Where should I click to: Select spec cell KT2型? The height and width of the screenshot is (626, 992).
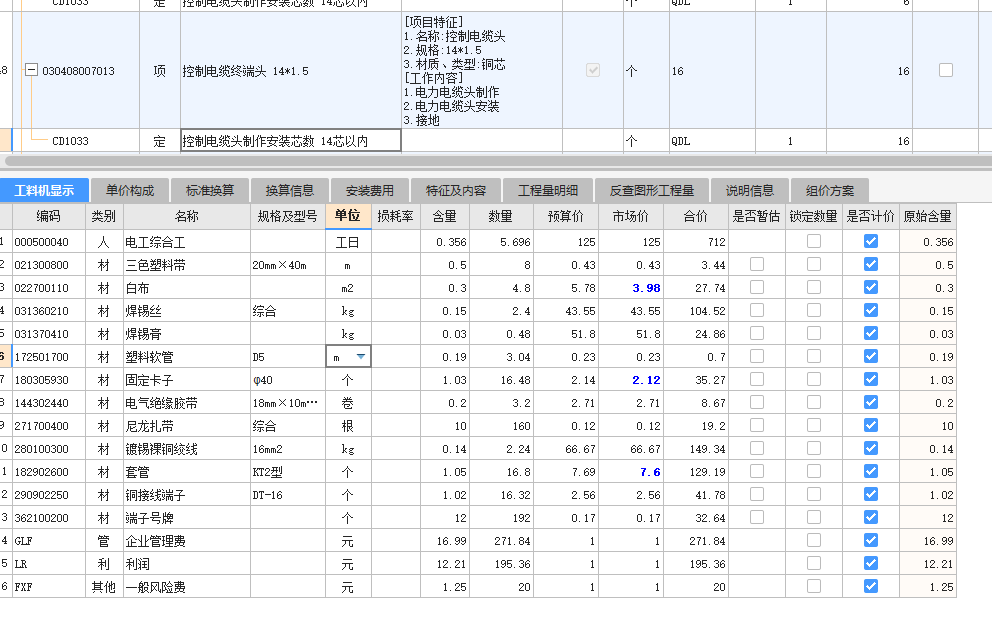[288, 472]
